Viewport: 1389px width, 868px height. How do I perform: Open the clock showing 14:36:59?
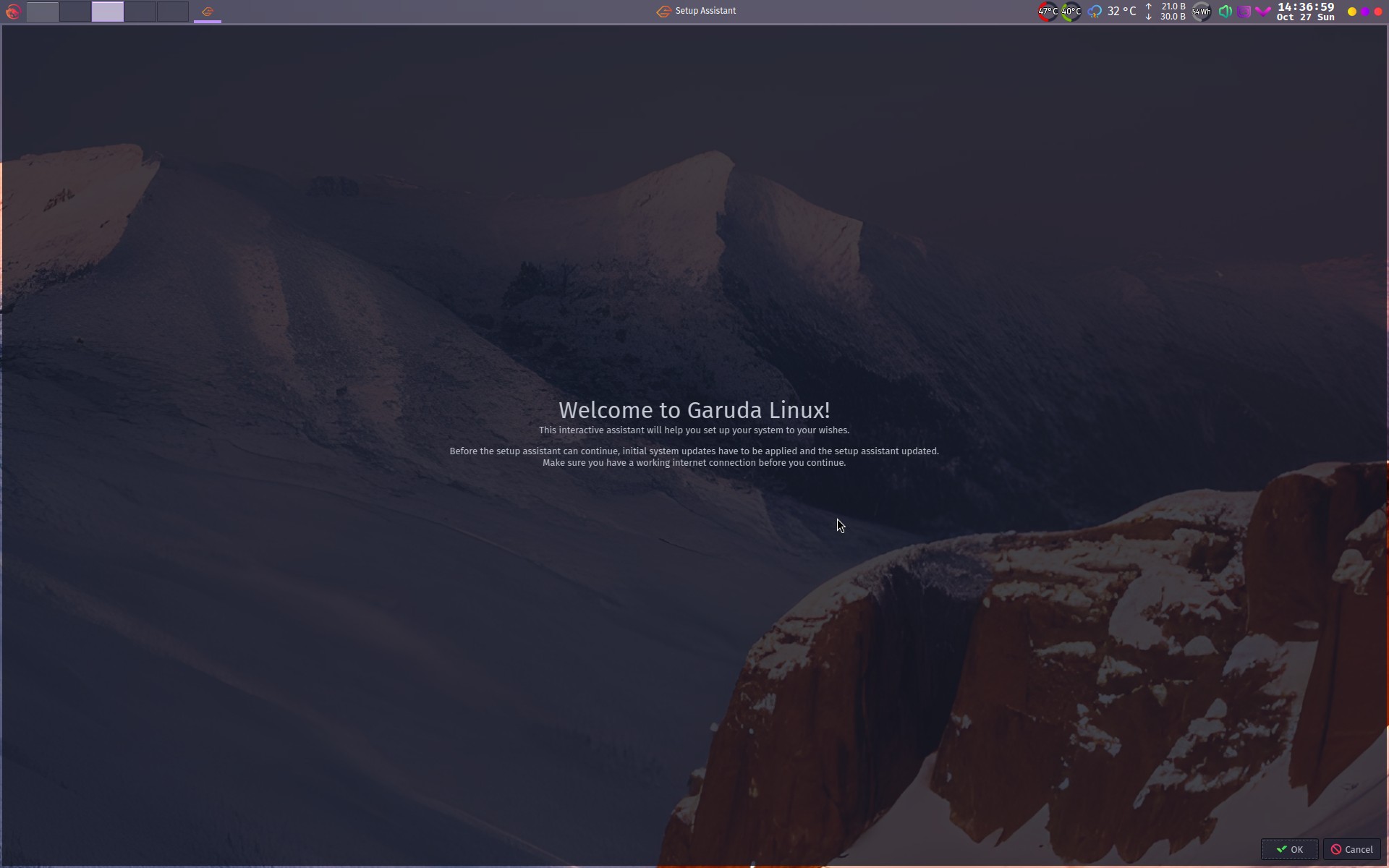1306,7
